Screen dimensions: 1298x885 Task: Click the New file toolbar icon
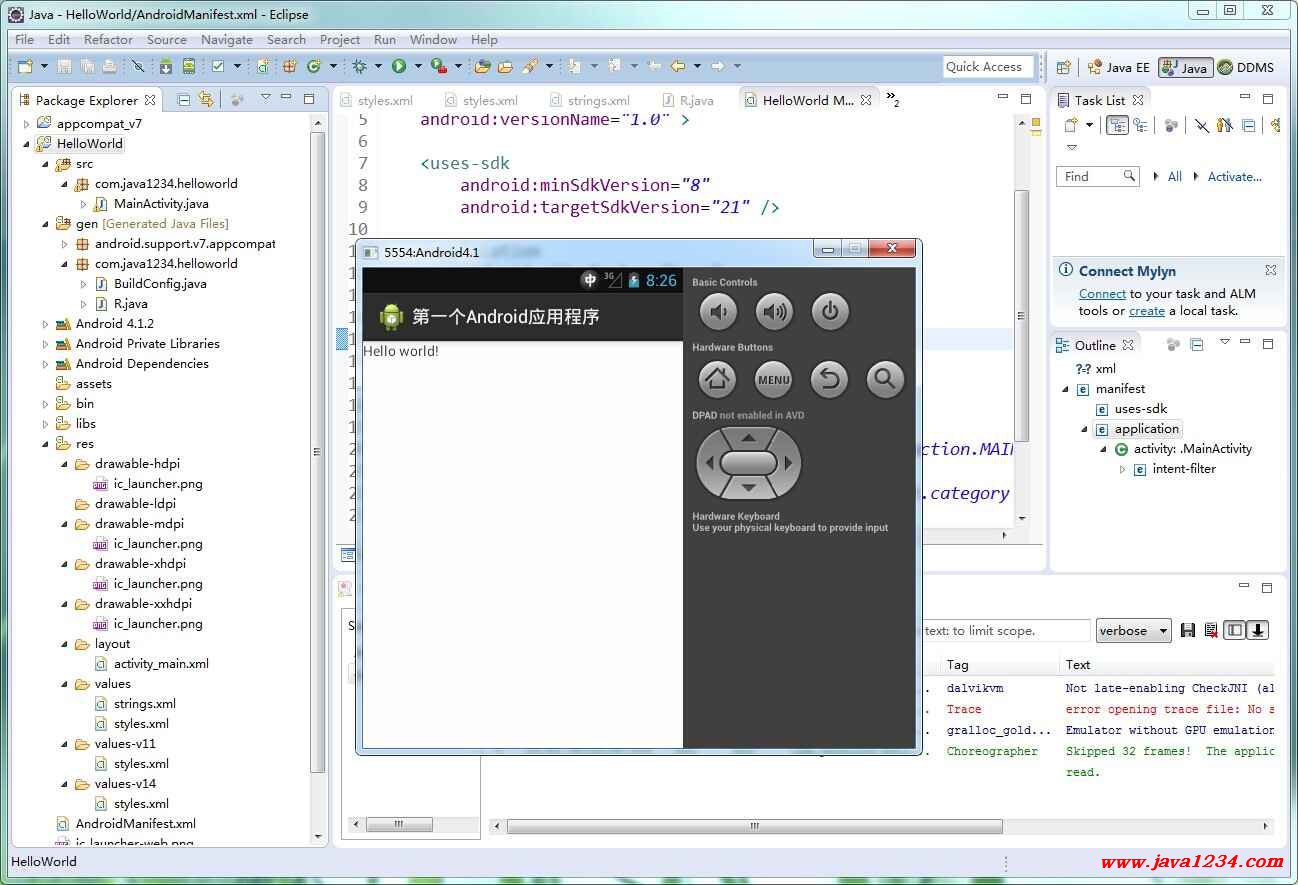click(x=25, y=66)
